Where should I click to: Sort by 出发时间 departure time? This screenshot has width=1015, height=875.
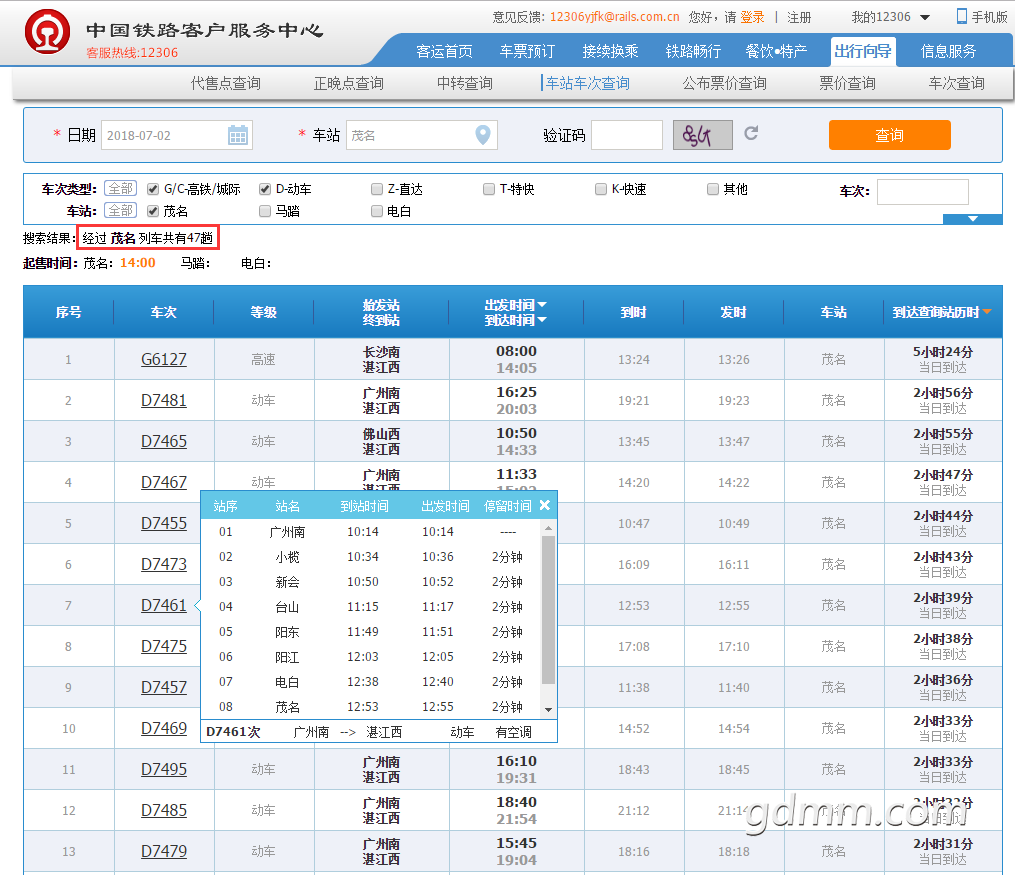coord(516,305)
